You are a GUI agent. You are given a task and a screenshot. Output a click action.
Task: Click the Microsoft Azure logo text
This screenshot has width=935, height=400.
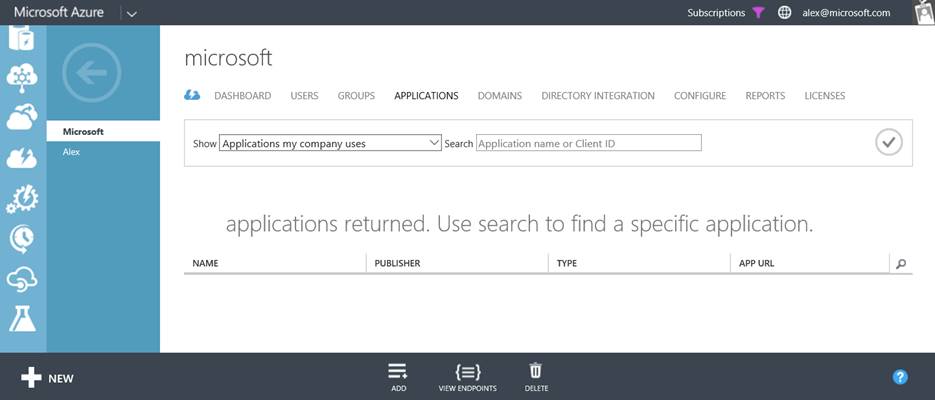pyautogui.click(x=59, y=12)
